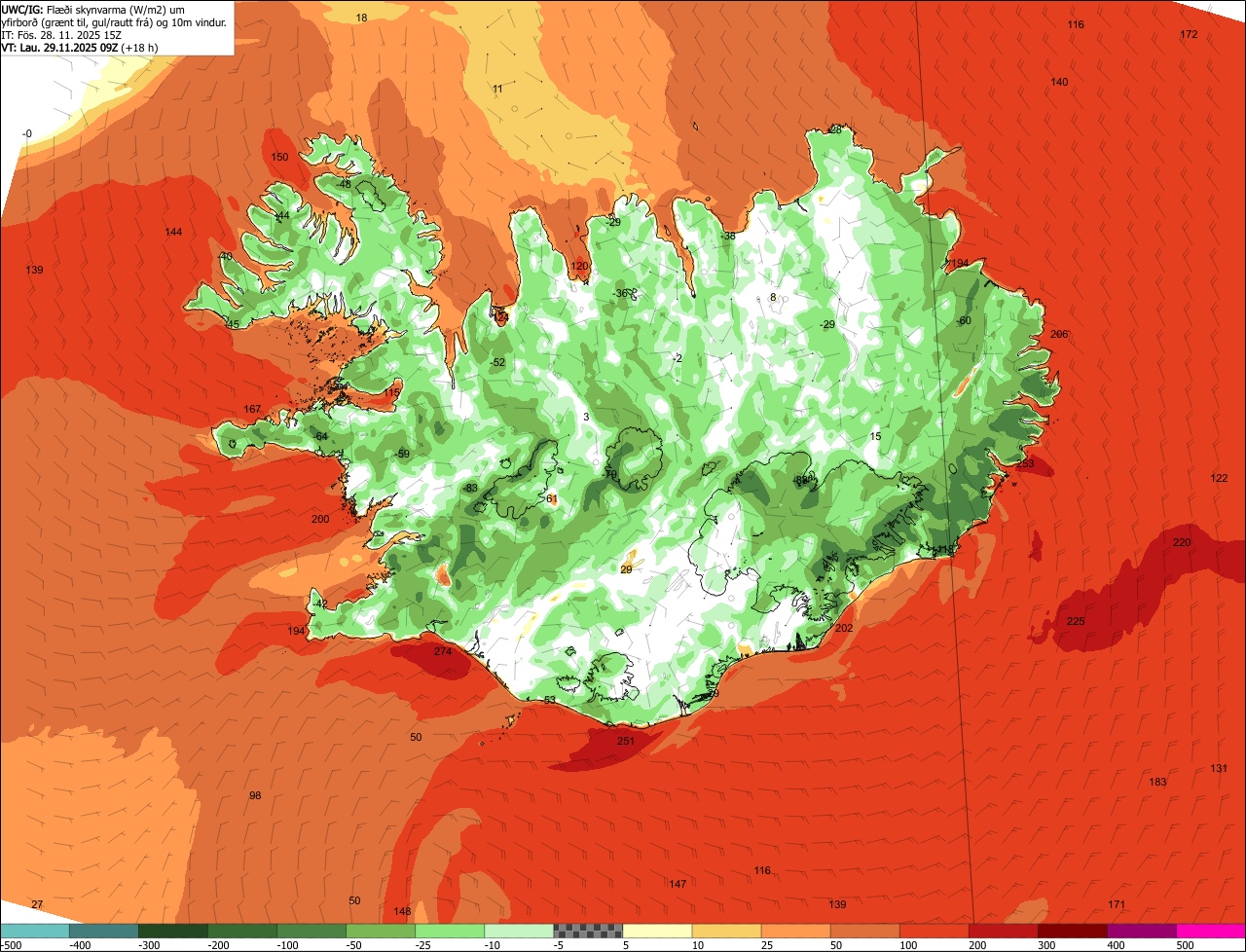Click the map value 140
This screenshot has width=1246, height=952.
coord(1059,82)
